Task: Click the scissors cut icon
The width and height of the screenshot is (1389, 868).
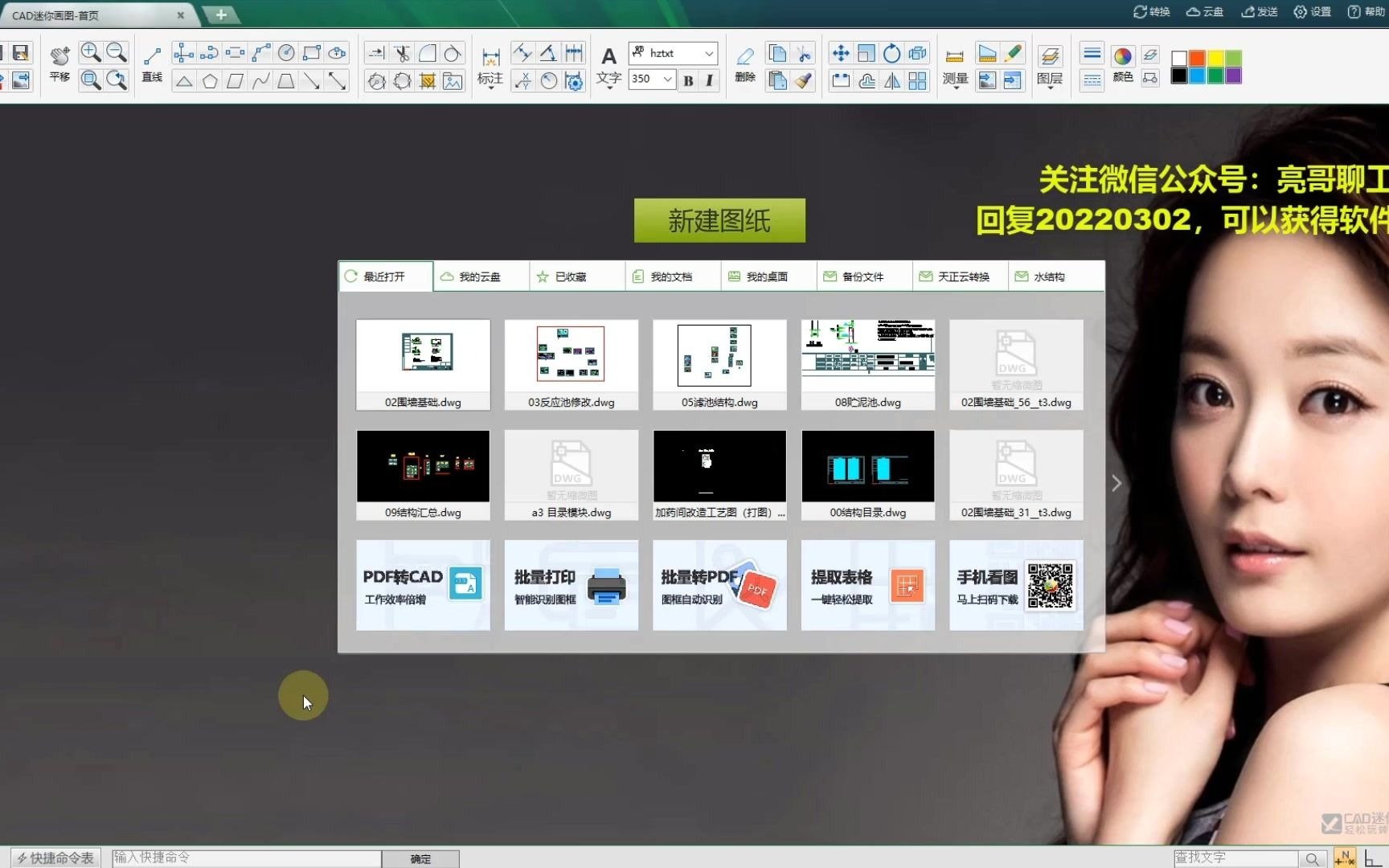Action: [x=804, y=53]
